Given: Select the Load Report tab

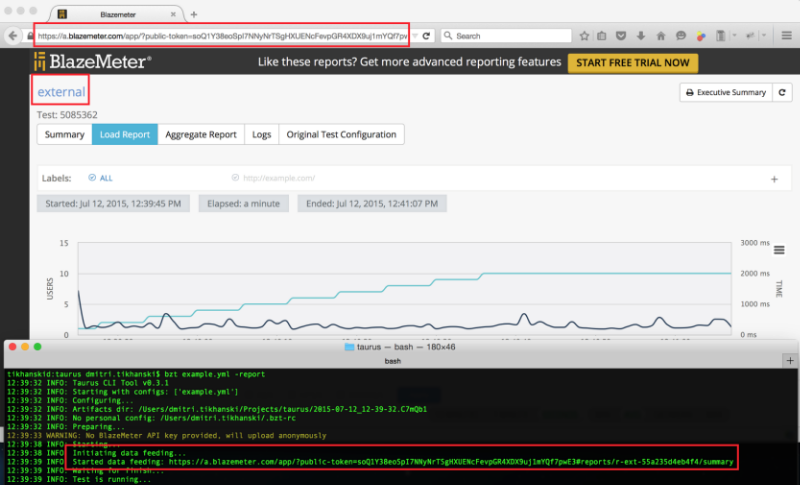Looking at the screenshot, I should (124, 134).
